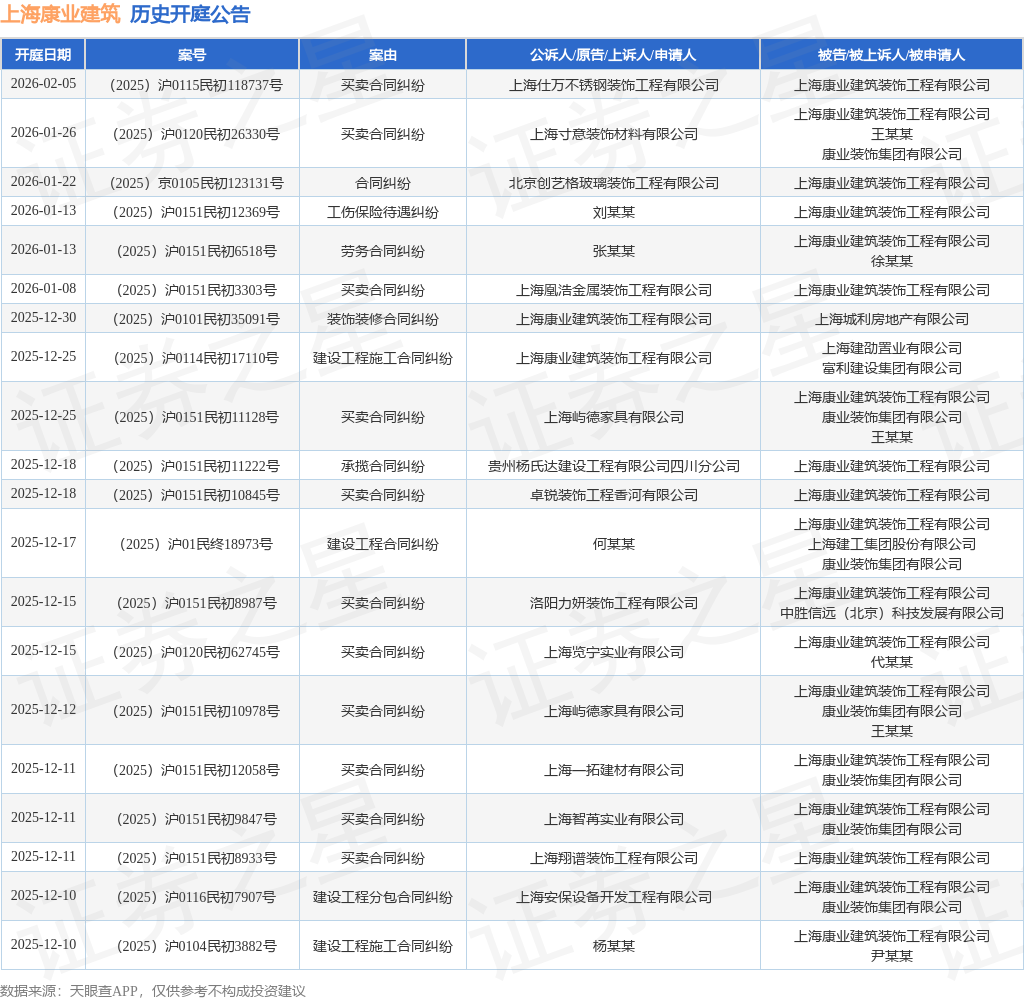Select case number (2025)沪0115民初118737号

(x=196, y=86)
